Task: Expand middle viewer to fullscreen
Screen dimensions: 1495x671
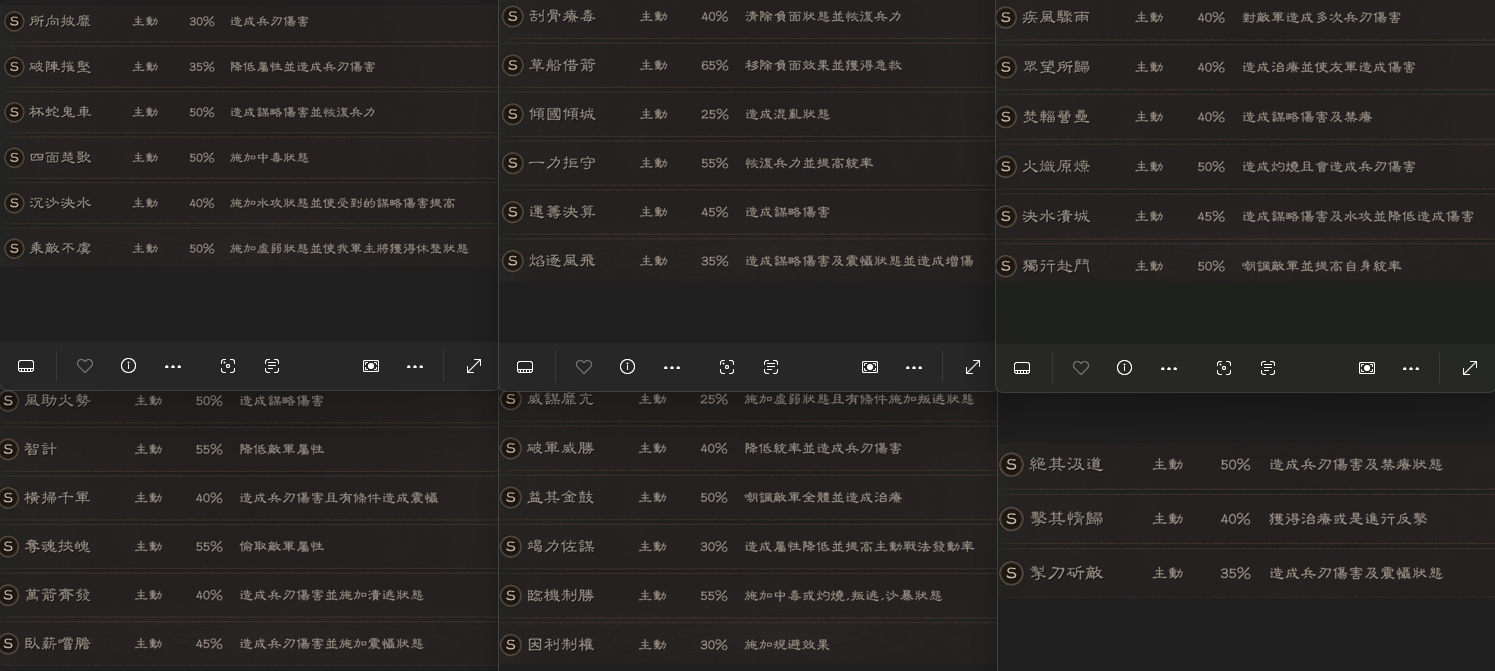Action: pos(973,368)
